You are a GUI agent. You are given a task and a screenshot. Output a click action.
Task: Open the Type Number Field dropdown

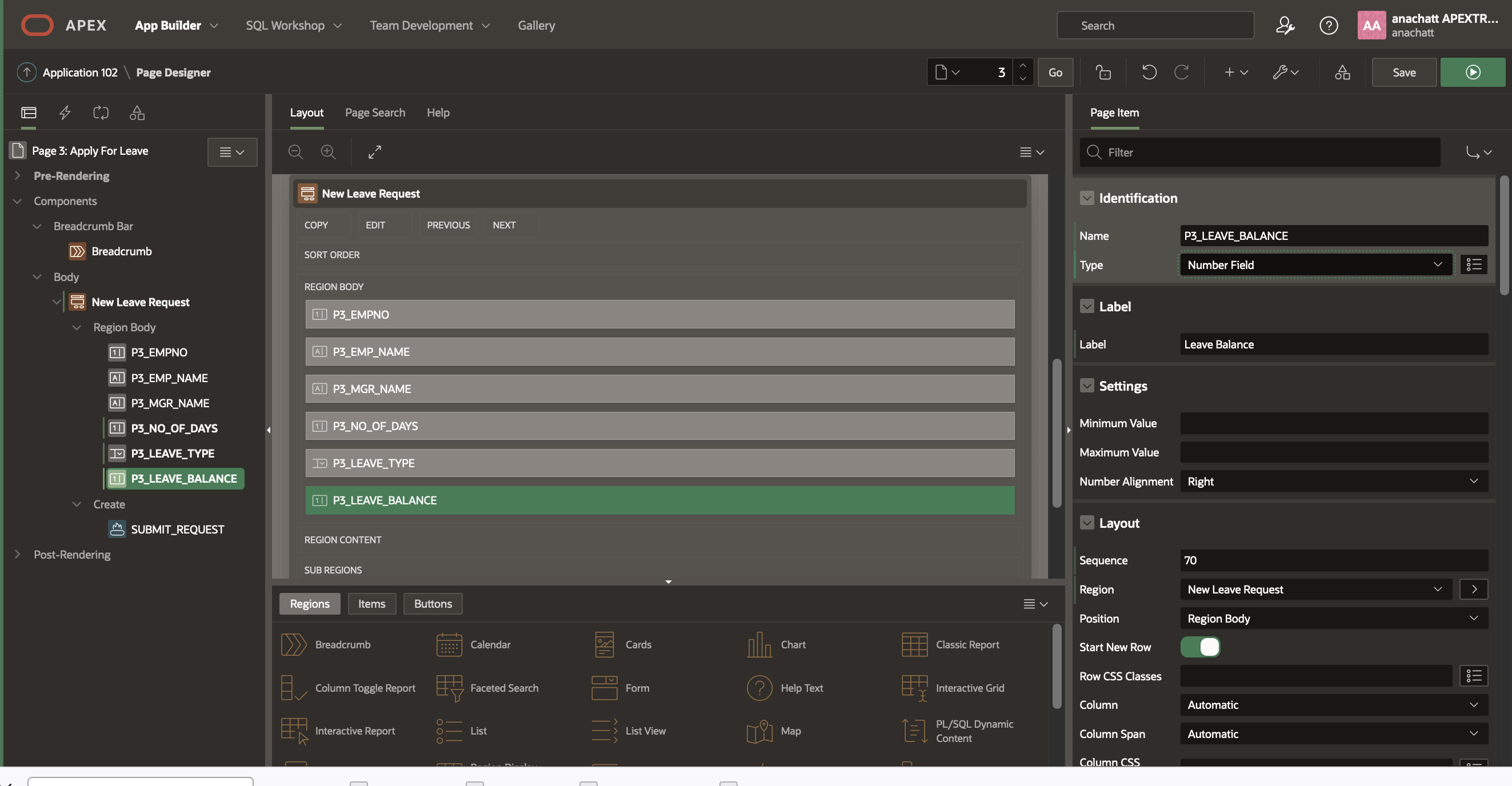[x=1315, y=264]
